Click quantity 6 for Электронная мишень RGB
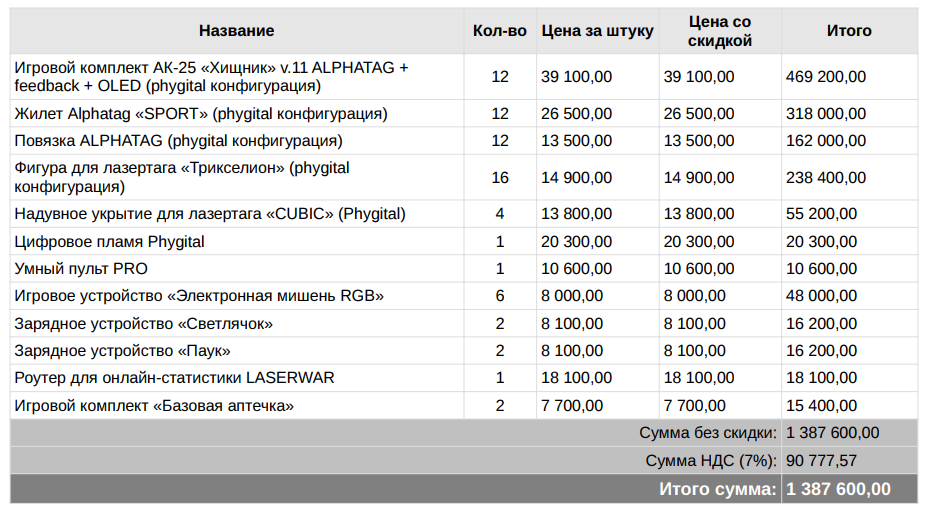 (x=499, y=296)
